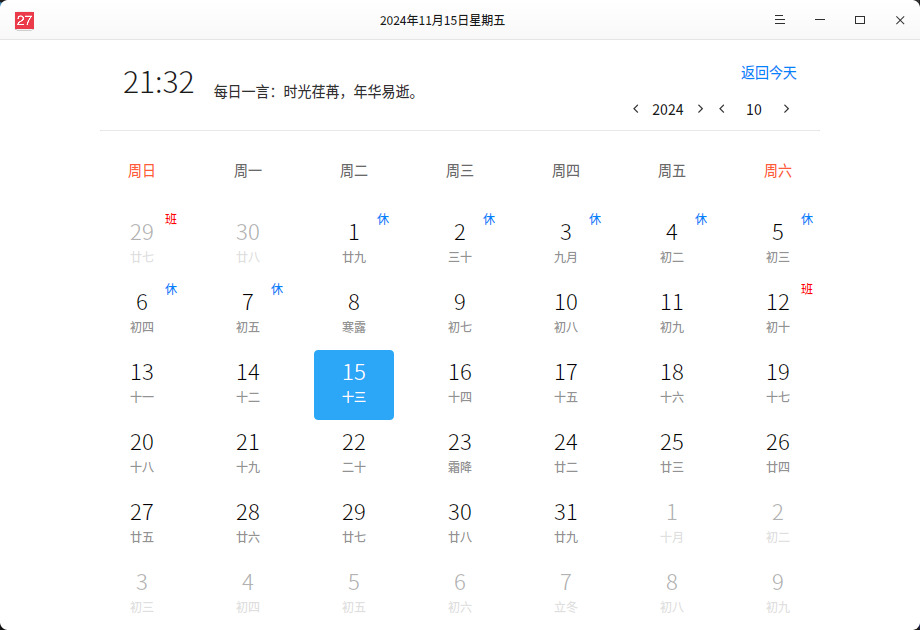The image size is (920, 630).
Task: Open the hamburger menu in title bar
Action: pos(780,20)
